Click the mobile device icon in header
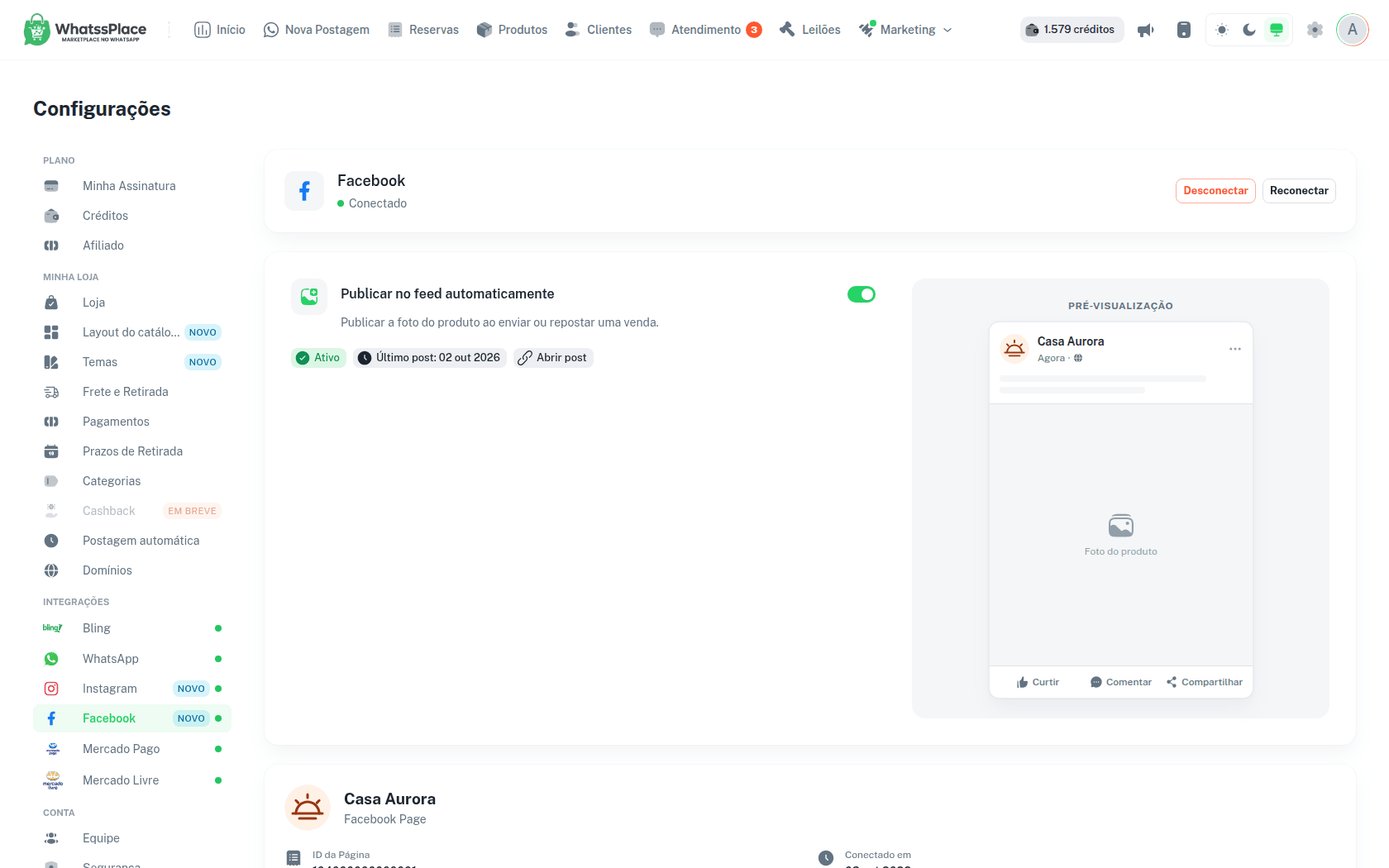 point(1184,30)
